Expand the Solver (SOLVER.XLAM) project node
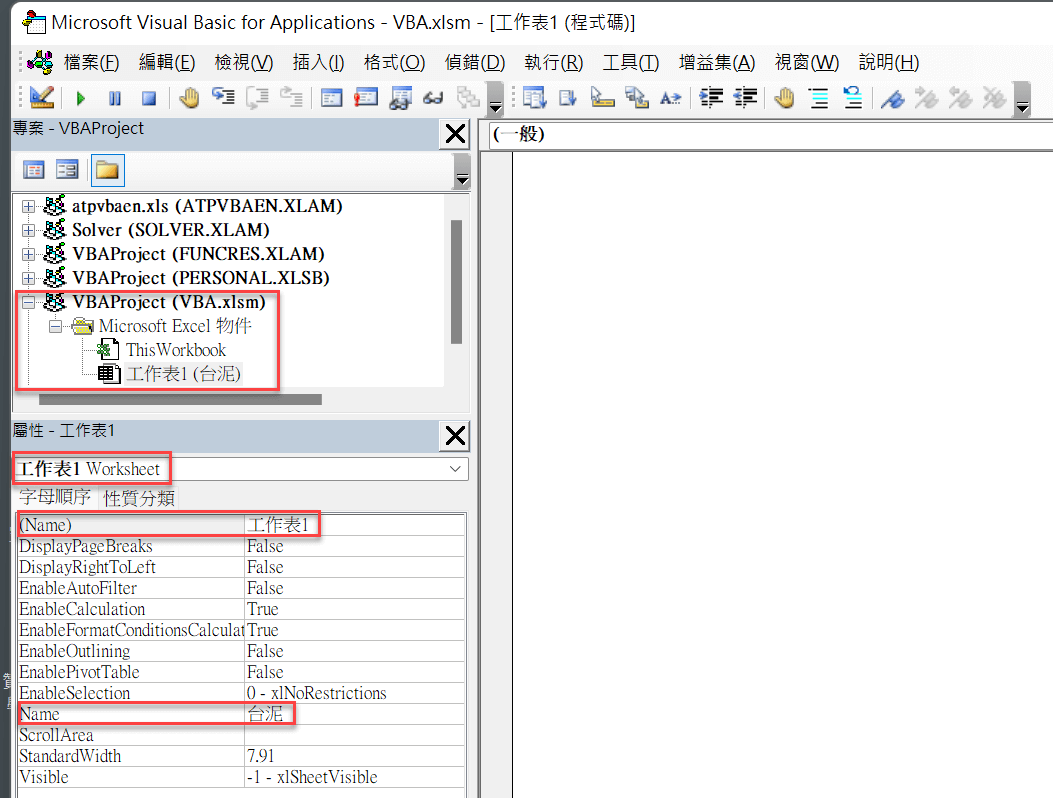 28,230
